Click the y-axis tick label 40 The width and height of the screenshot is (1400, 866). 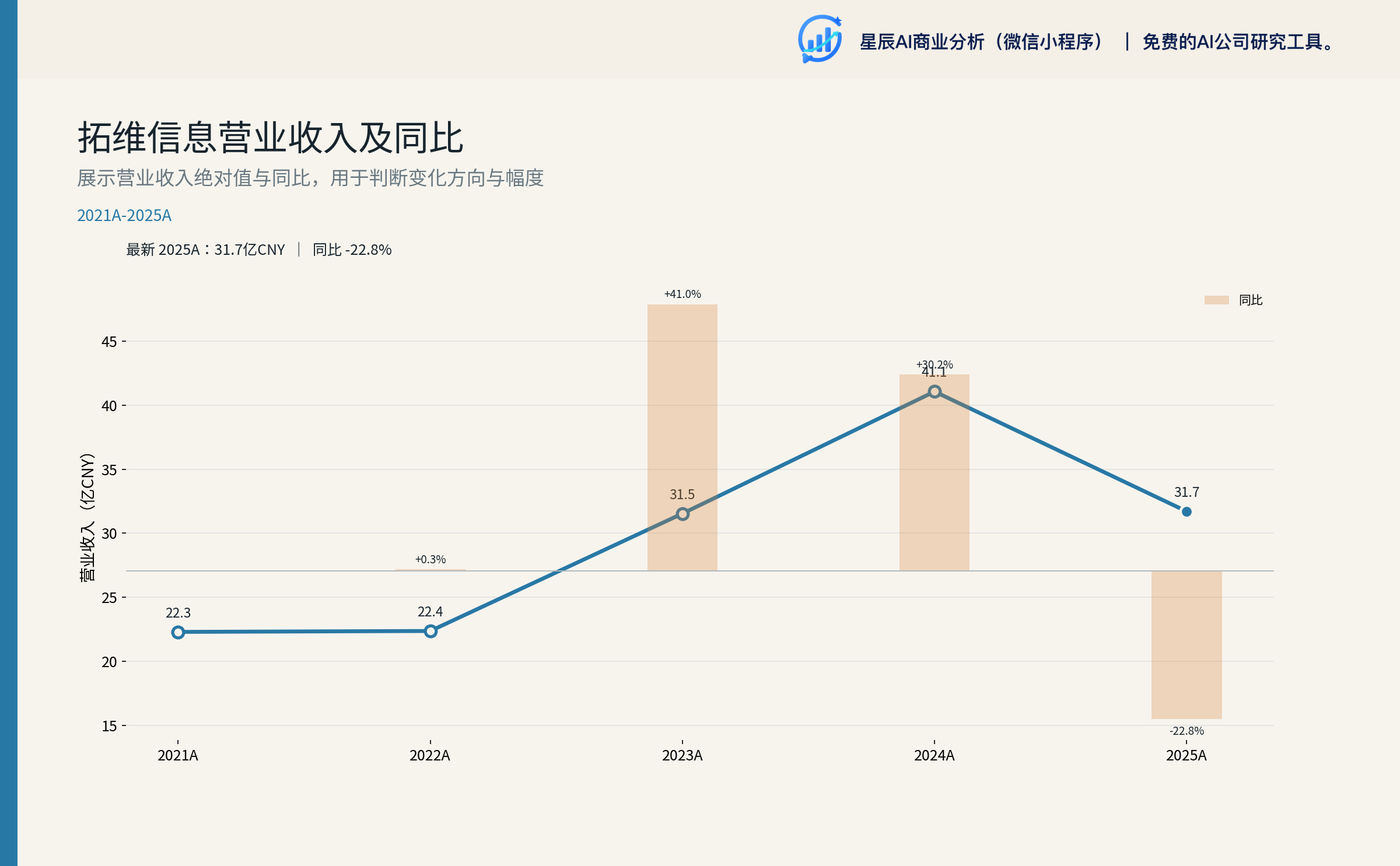click(x=109, y=406)
